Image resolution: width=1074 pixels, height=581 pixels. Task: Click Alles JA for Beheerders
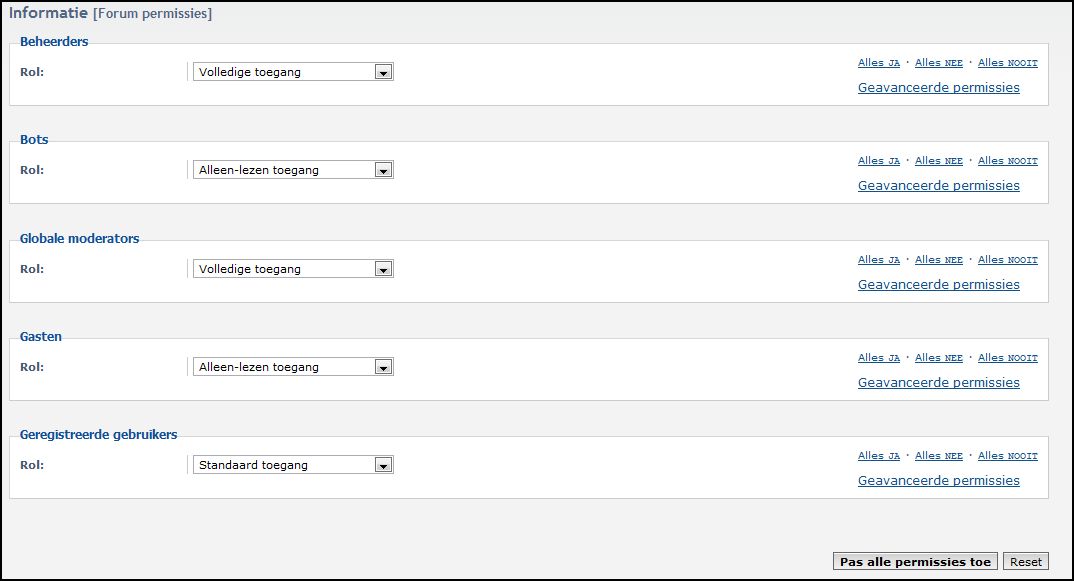coord(879,62)
